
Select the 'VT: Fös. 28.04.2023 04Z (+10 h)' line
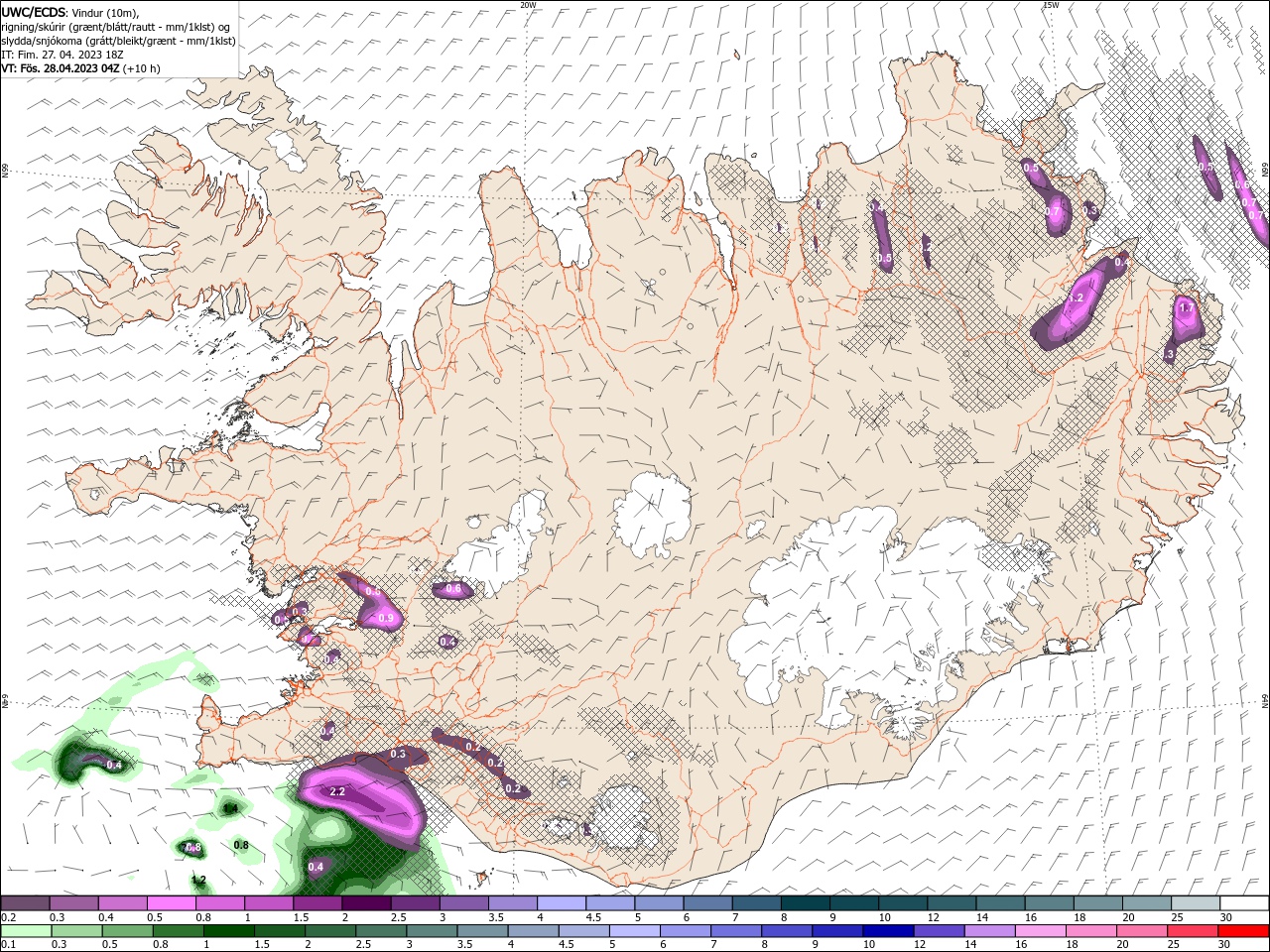pos(80,68)
